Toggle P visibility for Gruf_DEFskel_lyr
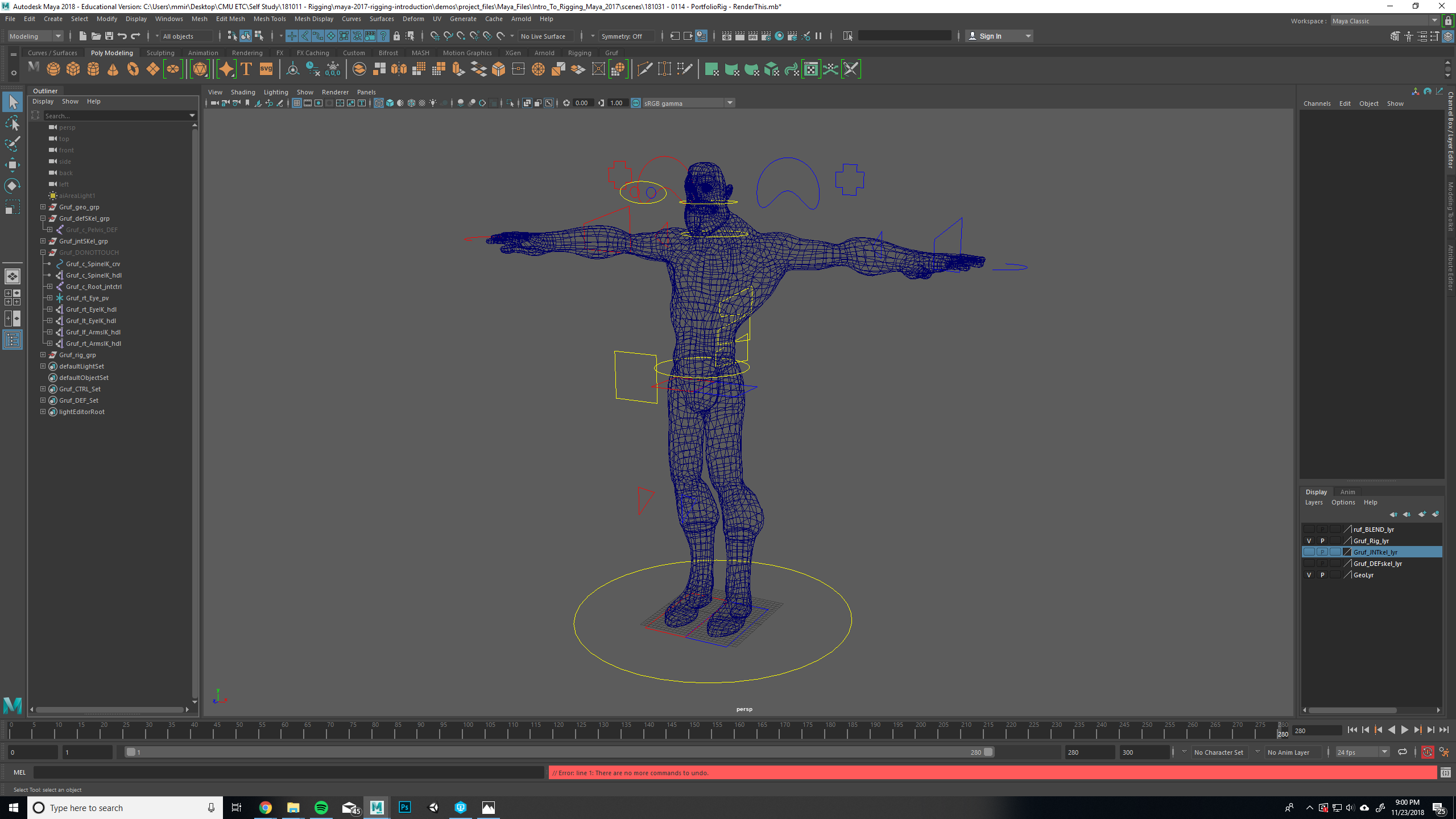 coord(1321,563)
